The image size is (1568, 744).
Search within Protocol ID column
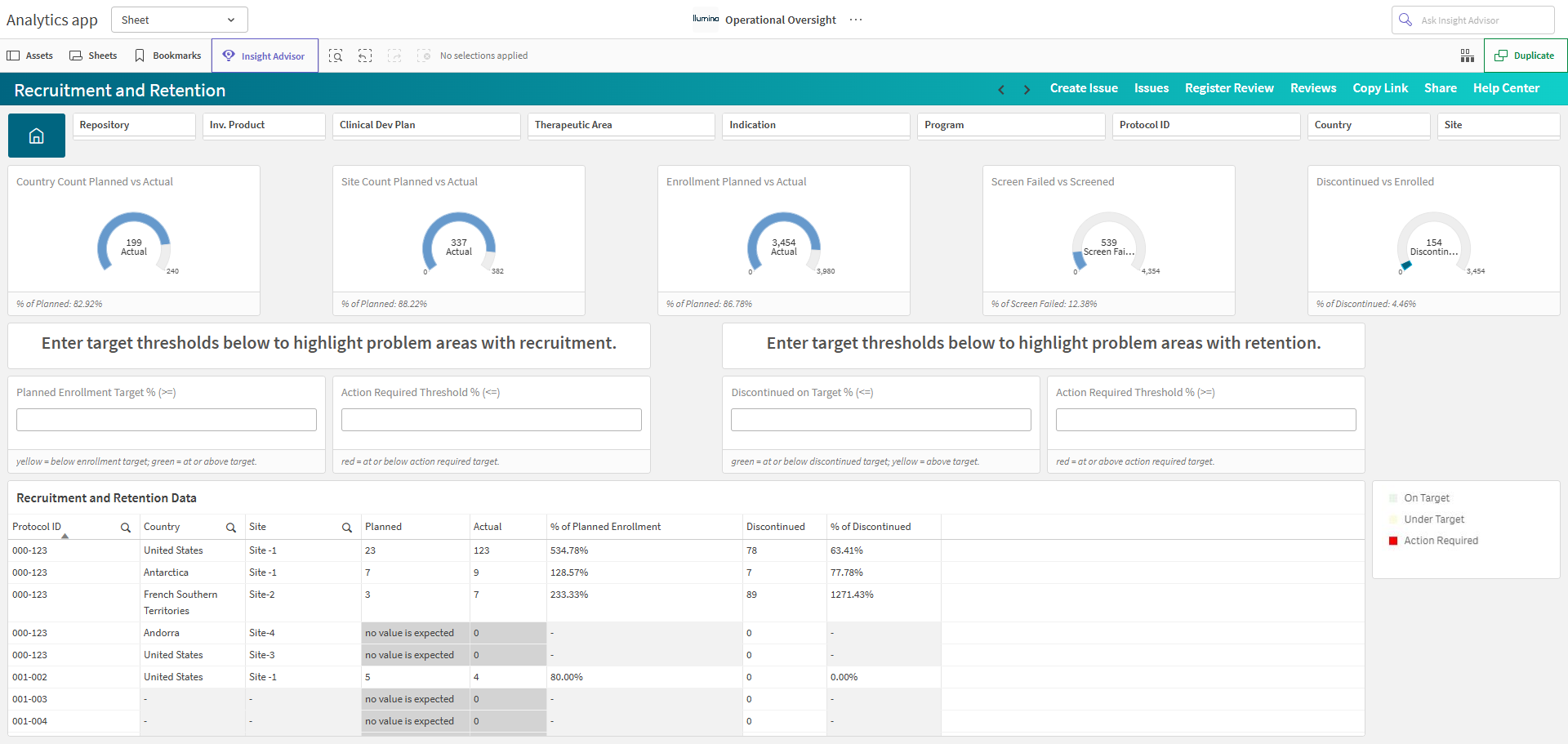pyautogui.click(x=126, y=528)
